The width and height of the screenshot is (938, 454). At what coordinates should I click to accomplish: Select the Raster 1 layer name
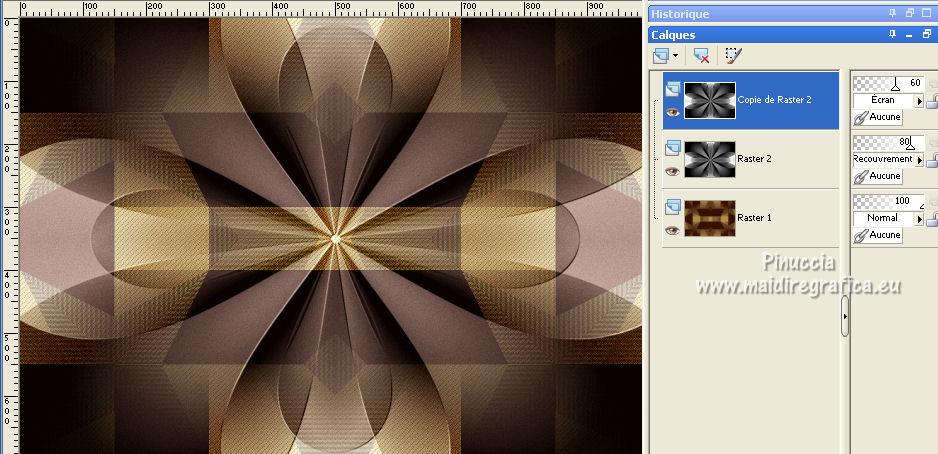pos(754,218)
